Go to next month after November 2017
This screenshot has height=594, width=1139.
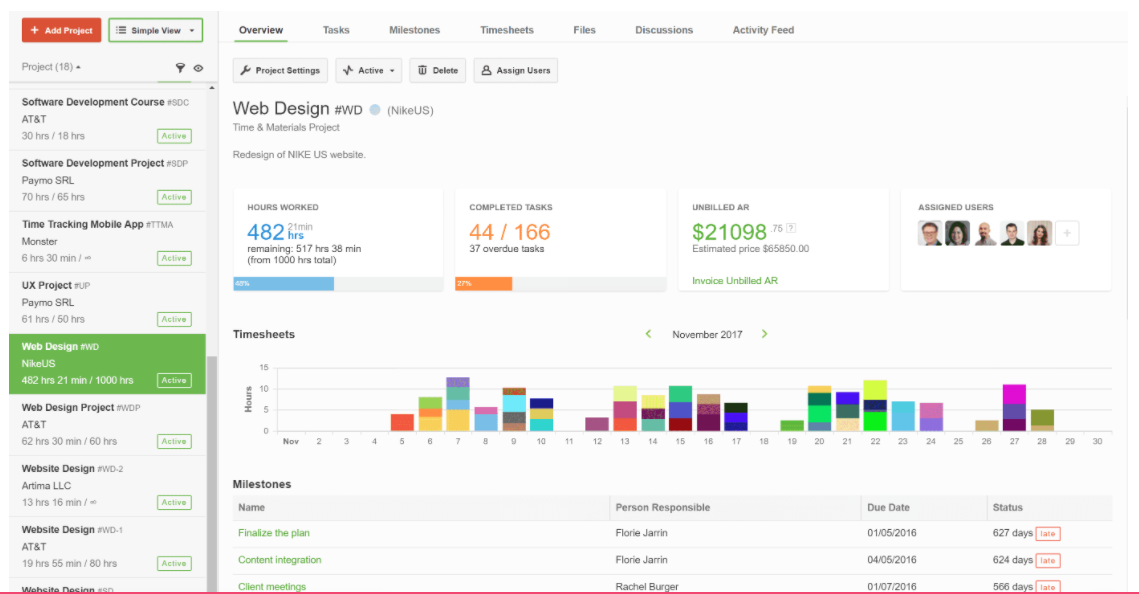click(765, 334)
